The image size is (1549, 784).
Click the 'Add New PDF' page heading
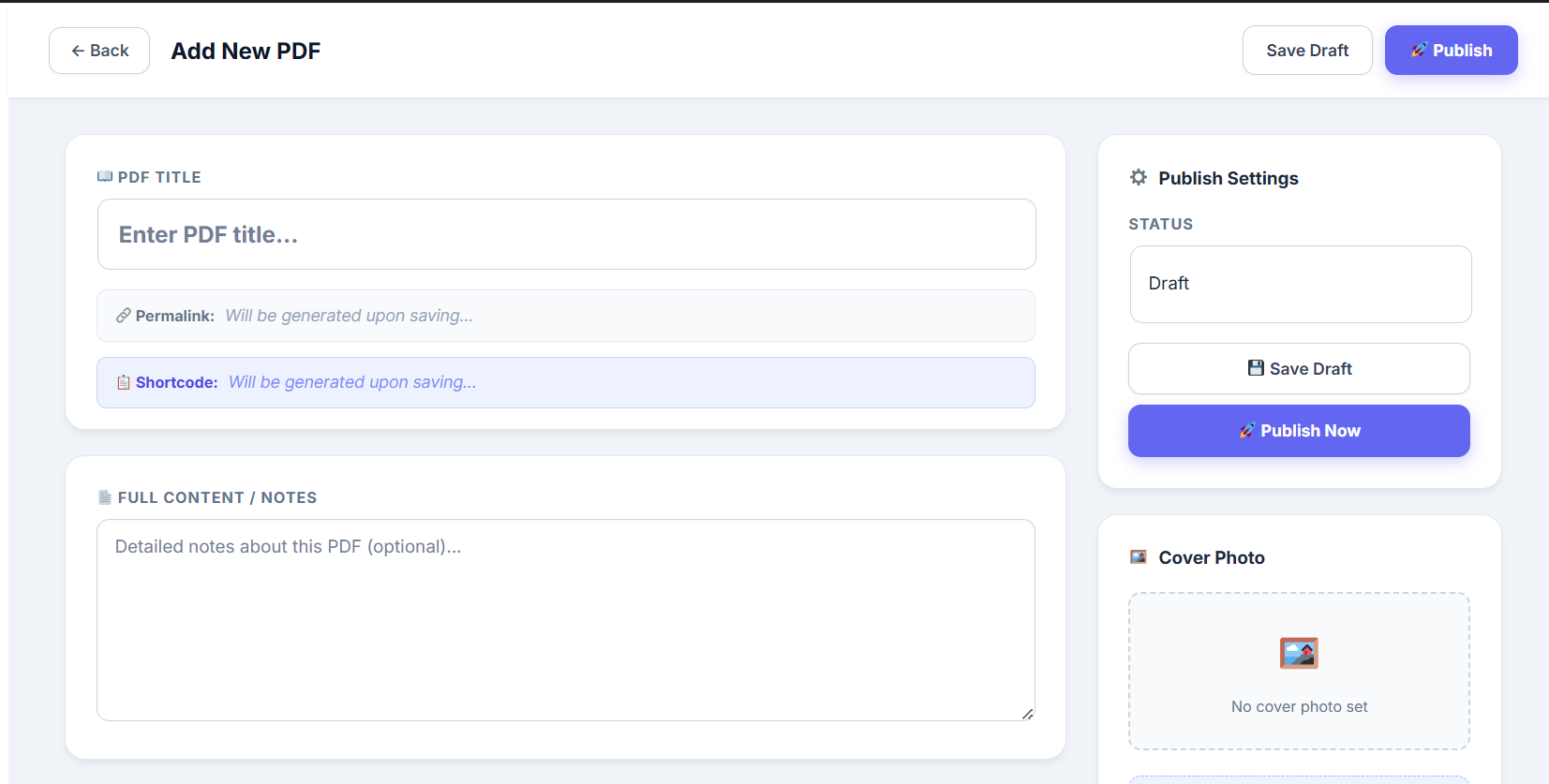pos(246,51)
